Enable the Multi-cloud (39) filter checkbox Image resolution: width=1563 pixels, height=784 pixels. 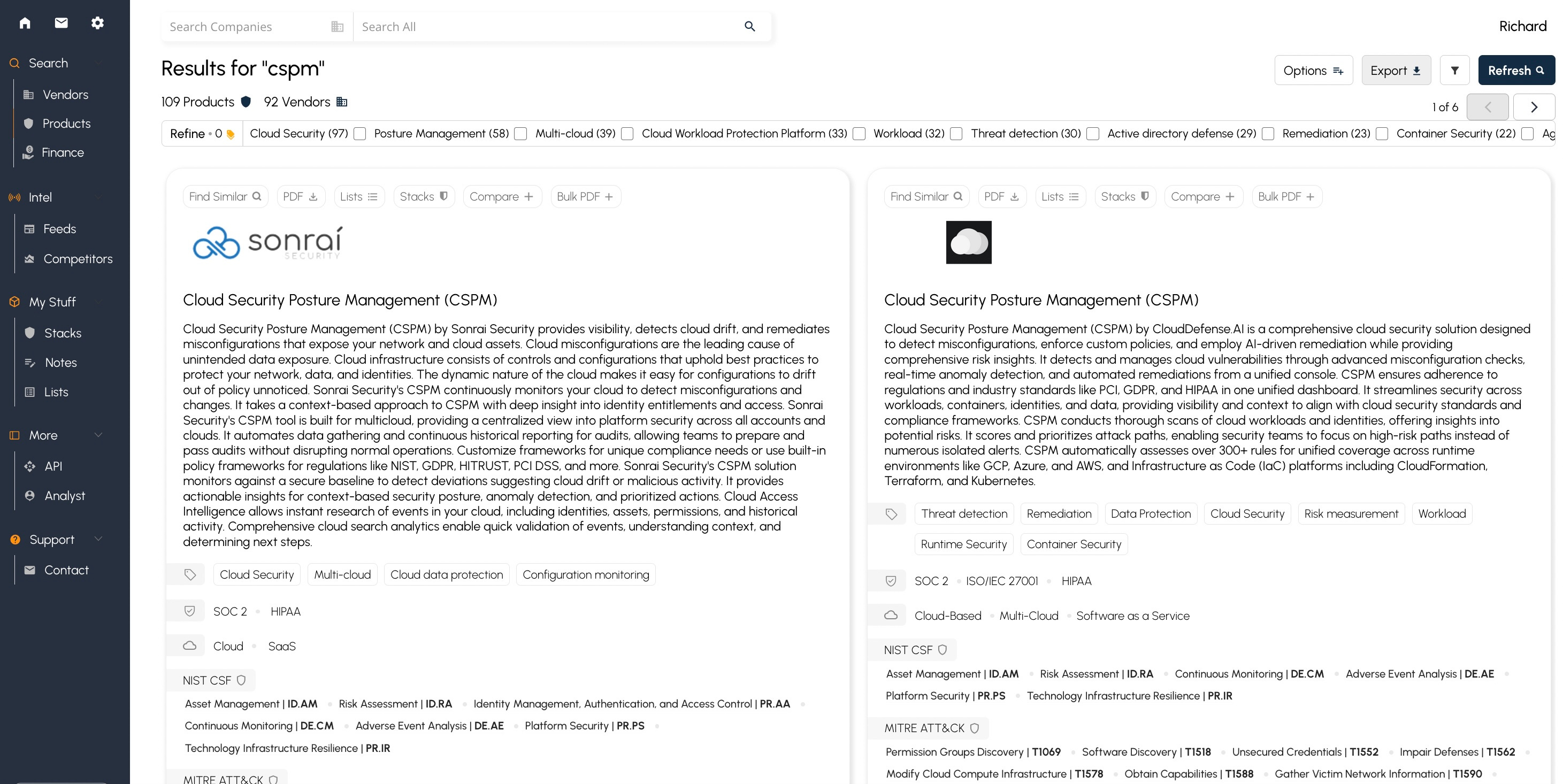click(x=627, y=134)
